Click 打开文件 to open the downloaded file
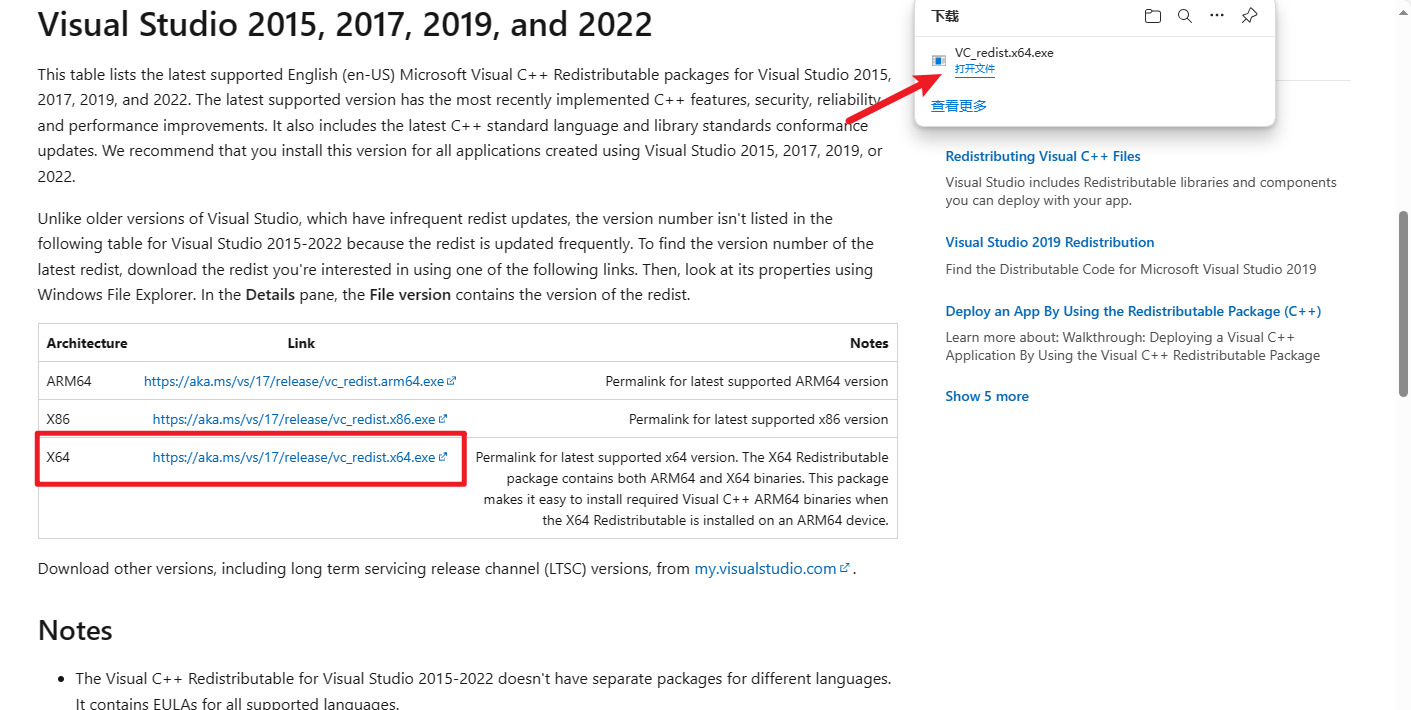 tap(974, 69)
